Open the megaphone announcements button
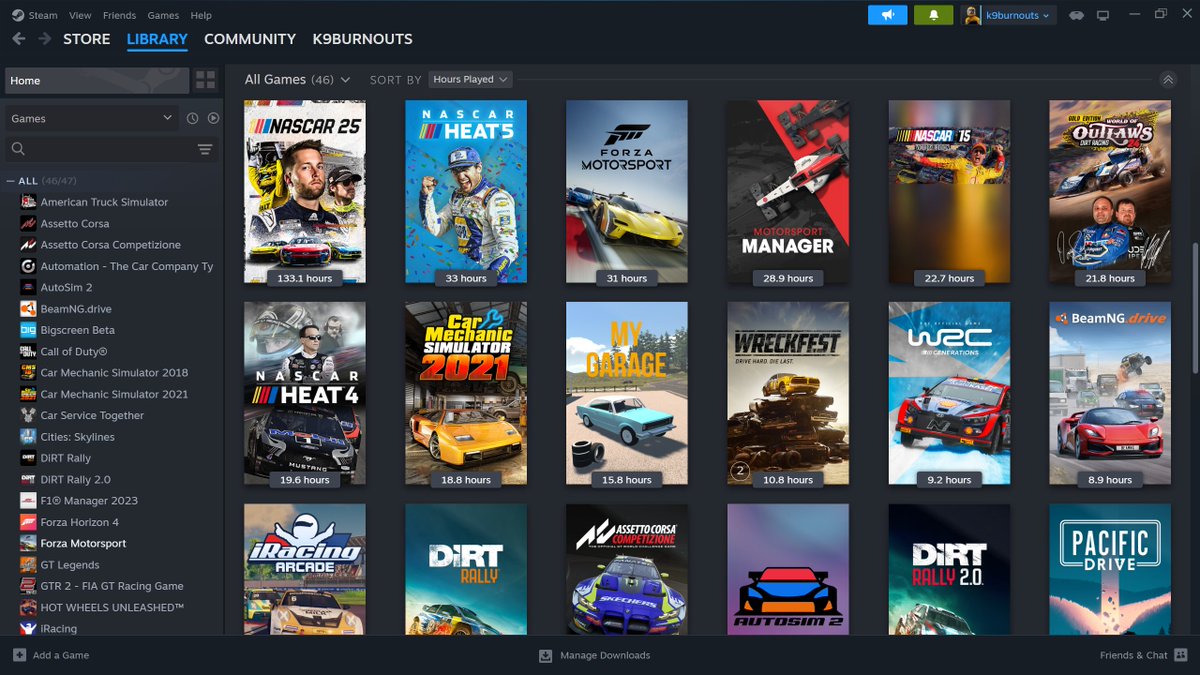This screenshot has height=675, width=1200. [x=887, y=15]
